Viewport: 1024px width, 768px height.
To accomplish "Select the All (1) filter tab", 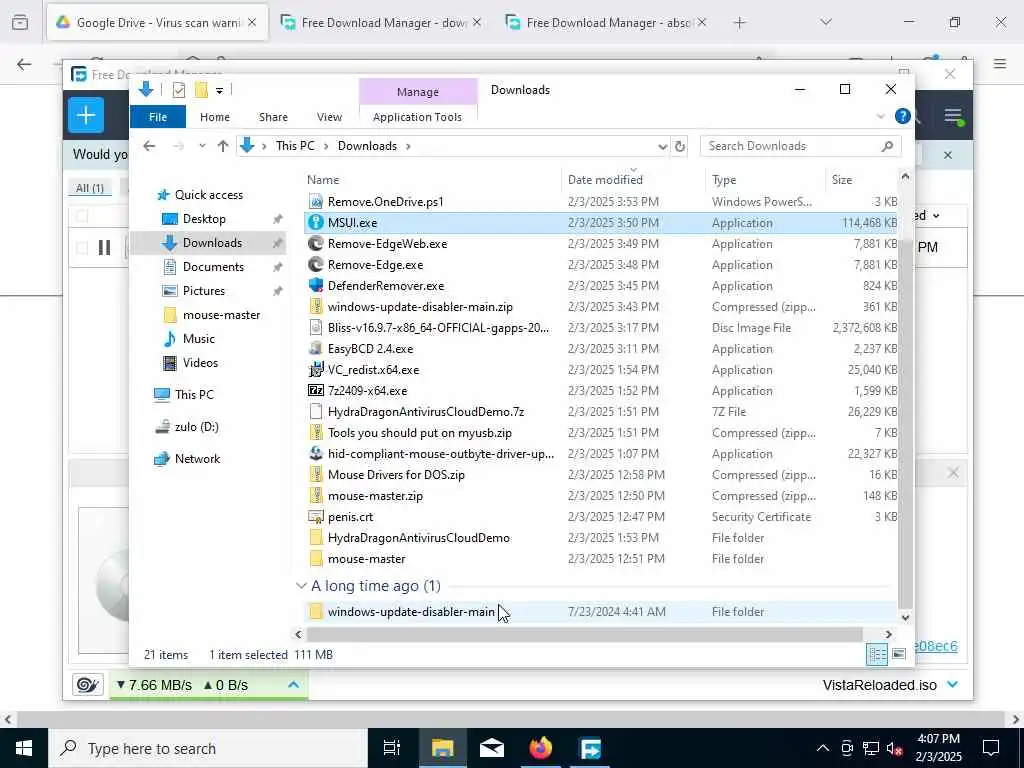I will click(x=89, y=188).
